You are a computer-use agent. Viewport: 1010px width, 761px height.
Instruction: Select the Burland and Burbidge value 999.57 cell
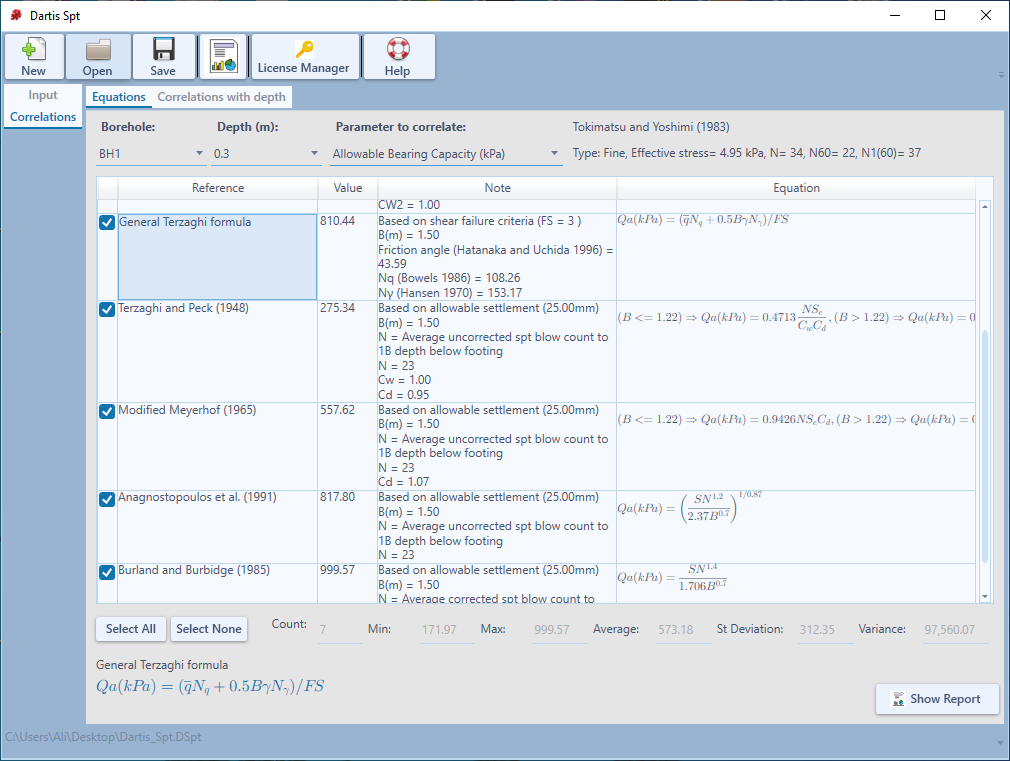point(348,583)
